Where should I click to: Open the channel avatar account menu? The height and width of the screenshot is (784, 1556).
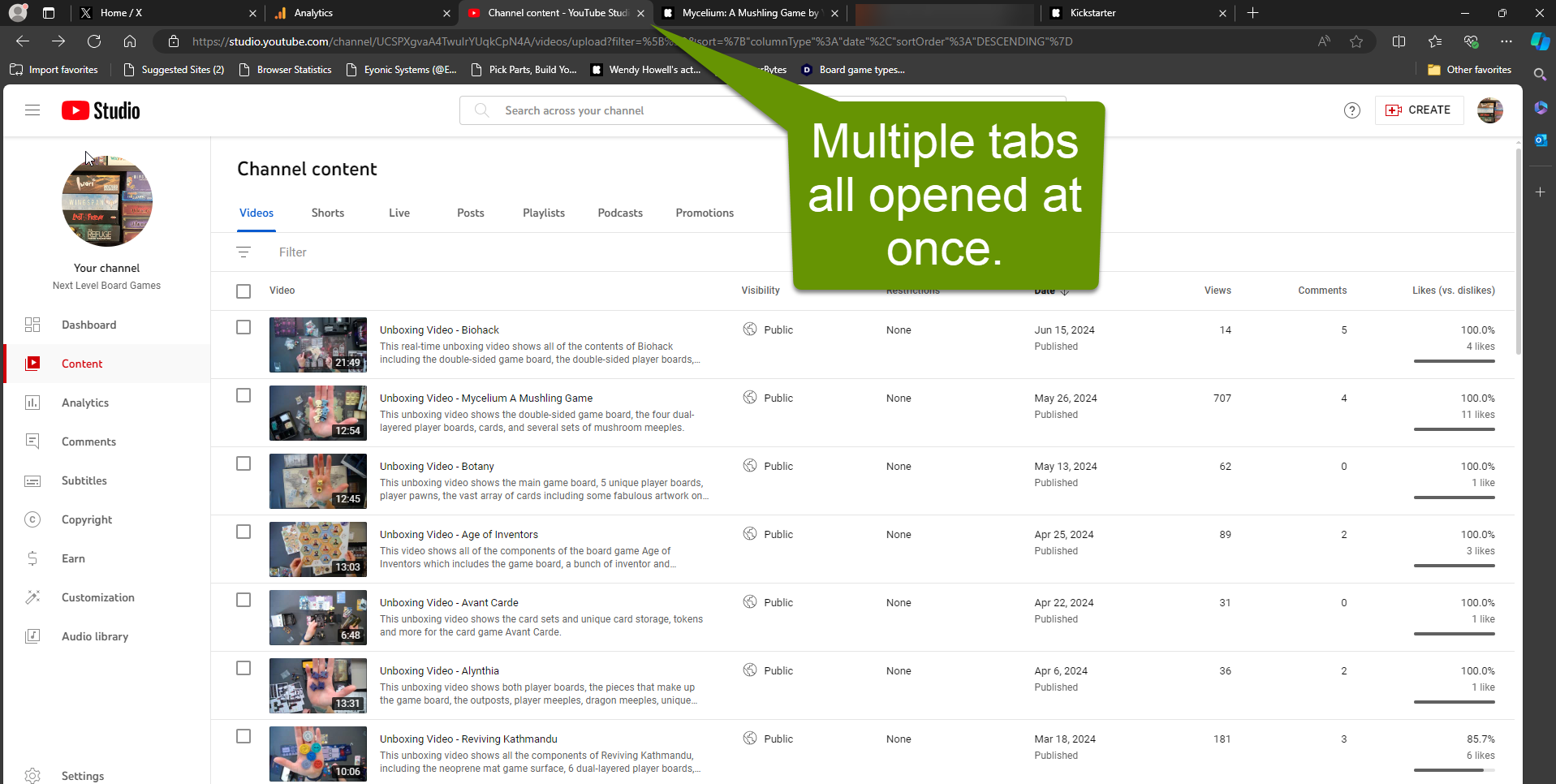[x=1489, y=110]
